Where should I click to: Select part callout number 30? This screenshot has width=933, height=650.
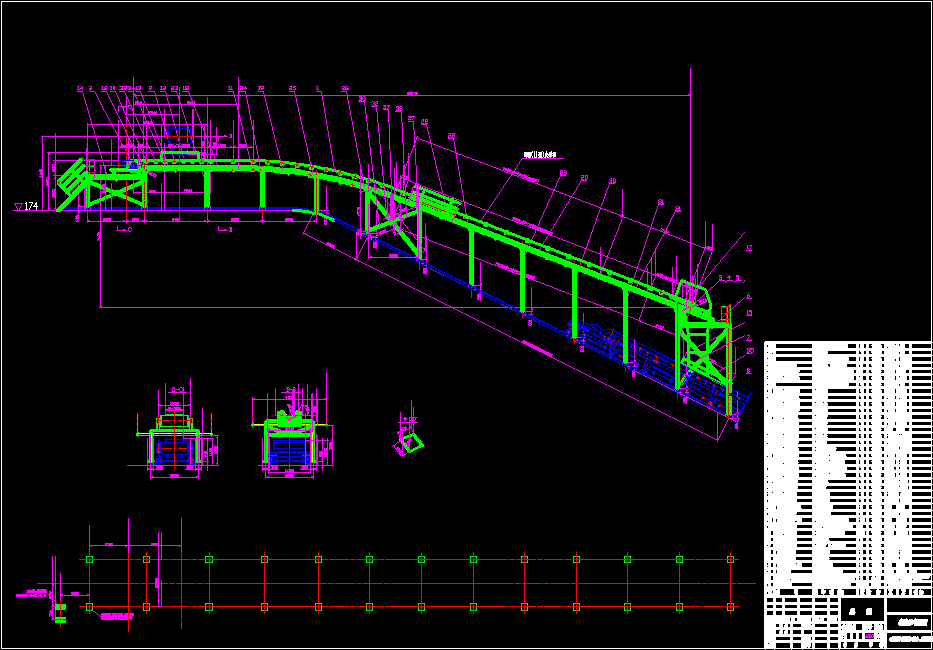coord(612,180)
